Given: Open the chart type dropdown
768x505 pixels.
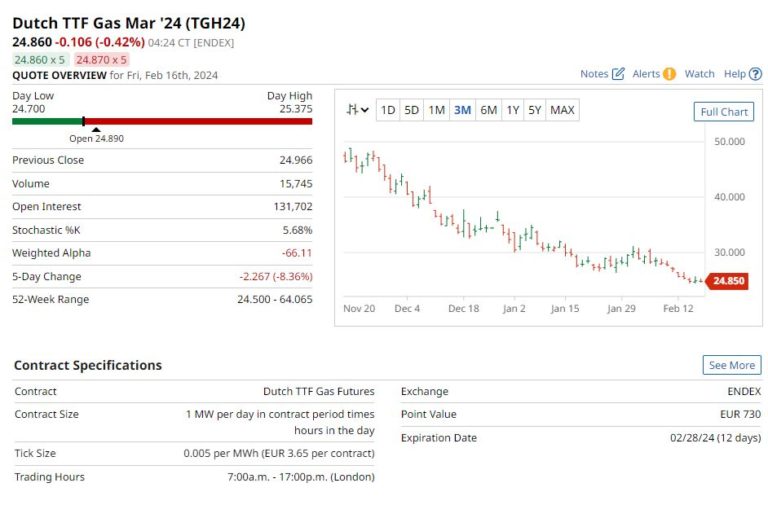Looking at the screenshot, I should tap(357, 110).
